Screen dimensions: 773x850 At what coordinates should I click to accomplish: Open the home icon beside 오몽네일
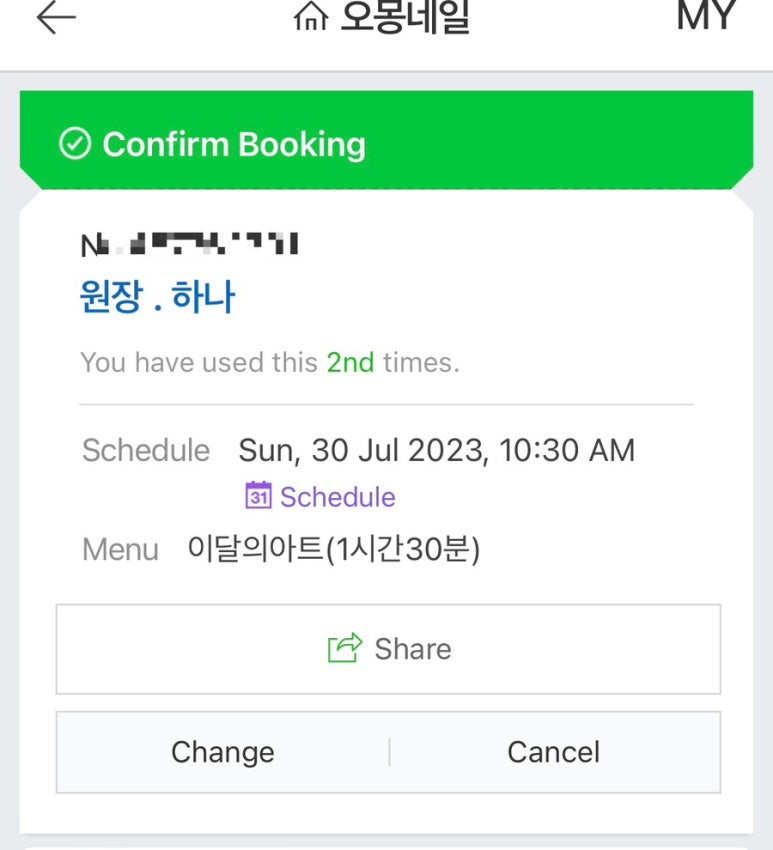coord(311,16)
